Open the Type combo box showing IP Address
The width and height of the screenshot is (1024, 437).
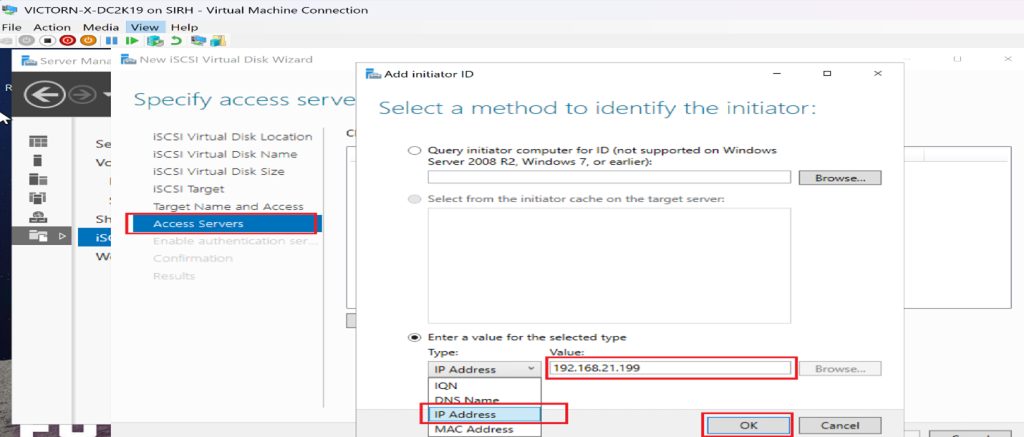pos(484,369)
